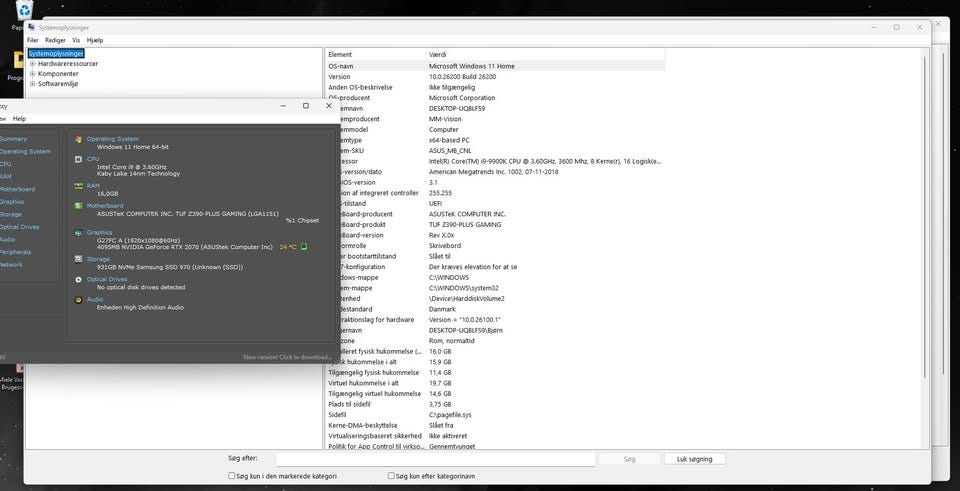This screenshot has width=960, height=491.
Task: Select Peripherals in Speccy sidebar
Action: point(15,252)
